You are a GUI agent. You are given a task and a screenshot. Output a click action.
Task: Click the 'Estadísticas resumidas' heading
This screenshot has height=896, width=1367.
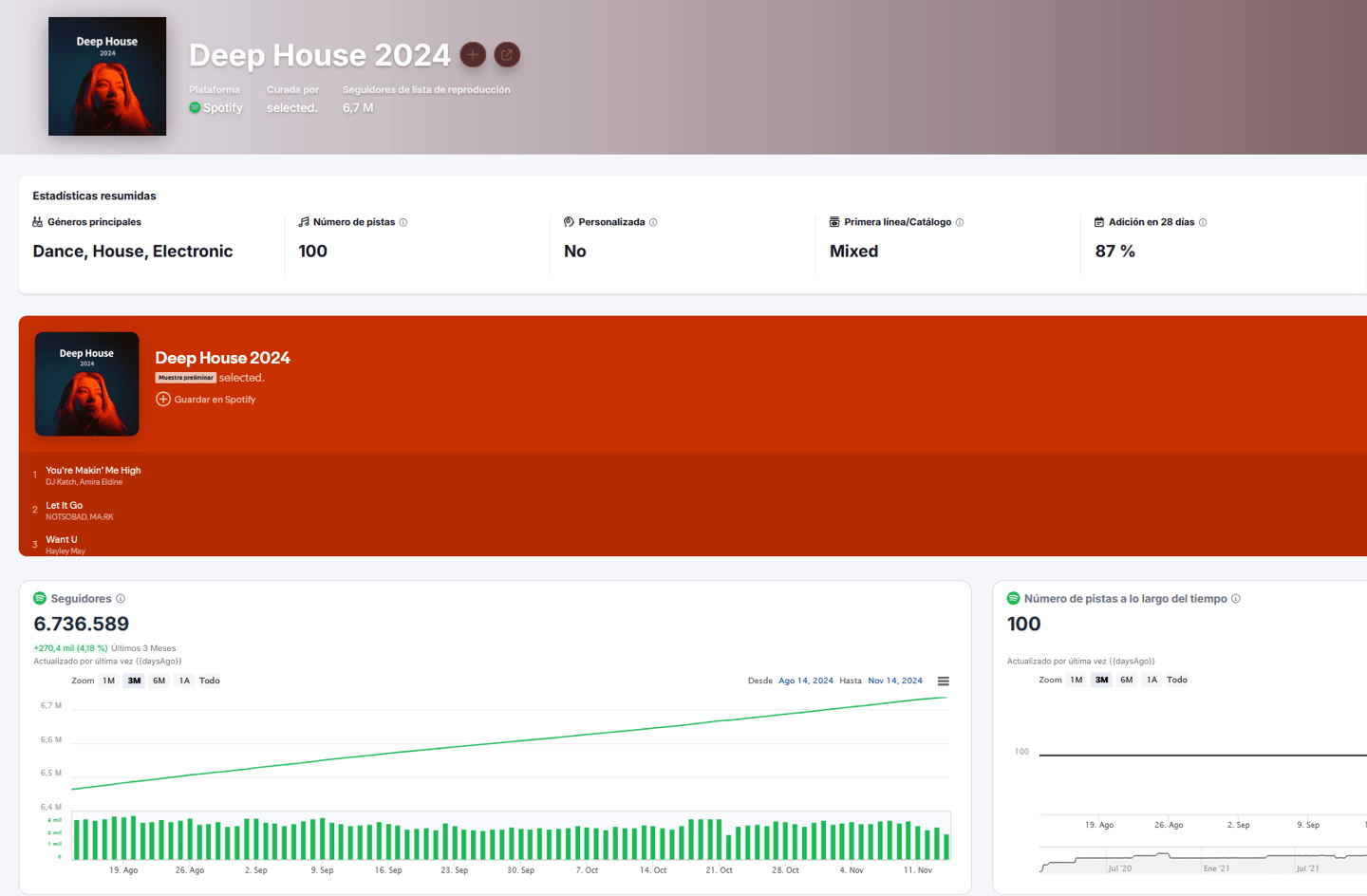pos(95,196)
